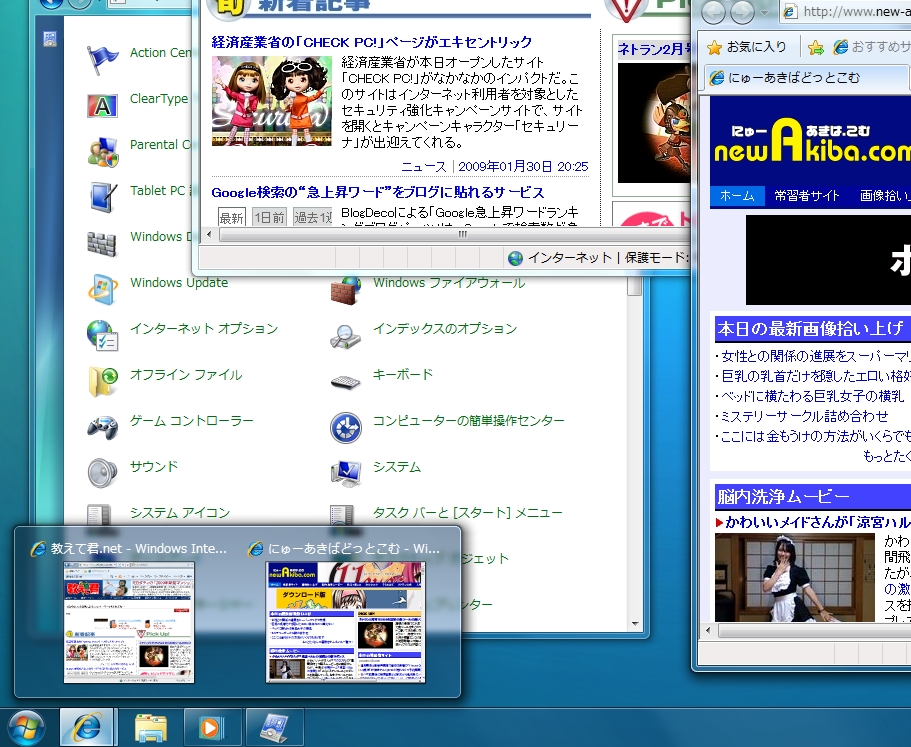Click the back button in new-akiba IE window
This screenshot has height=747, width=911.
point(713,12)
